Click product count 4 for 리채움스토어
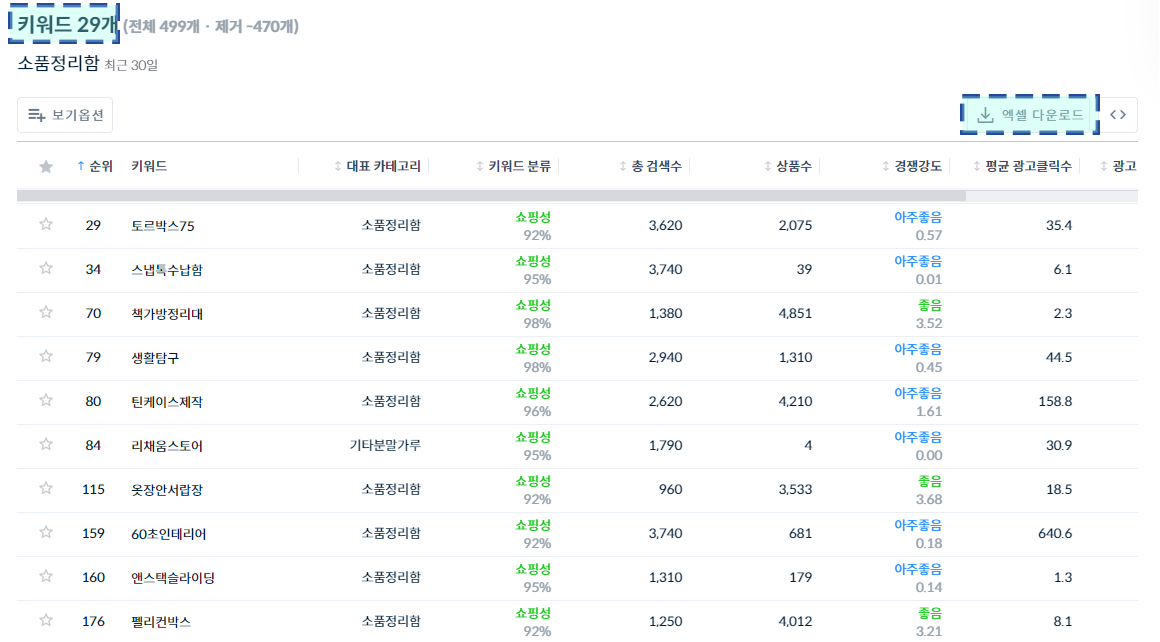 (808, 445)
